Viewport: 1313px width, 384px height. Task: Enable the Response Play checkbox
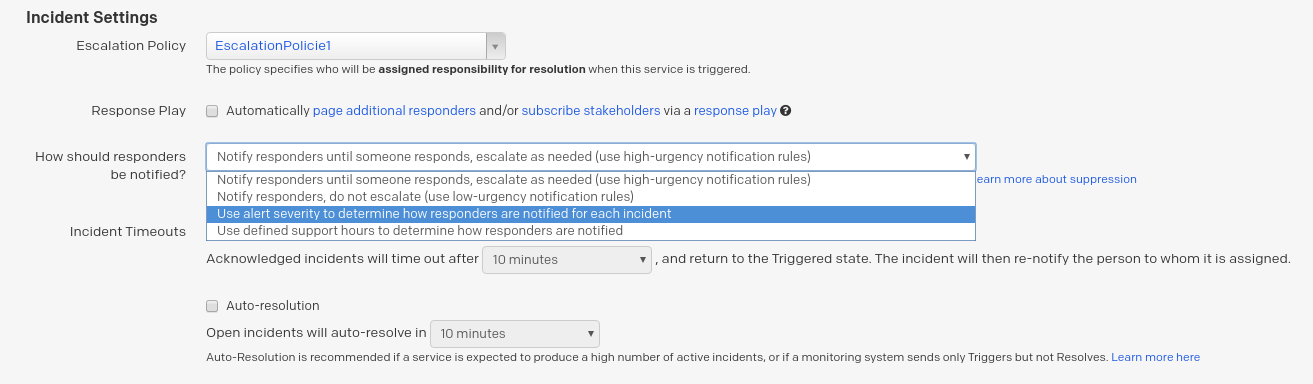(x=212, y=111)
